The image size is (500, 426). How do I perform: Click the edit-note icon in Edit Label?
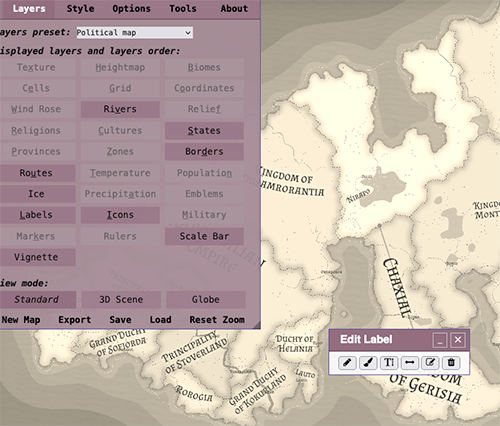pyautogui.click(x=430, y=363)
